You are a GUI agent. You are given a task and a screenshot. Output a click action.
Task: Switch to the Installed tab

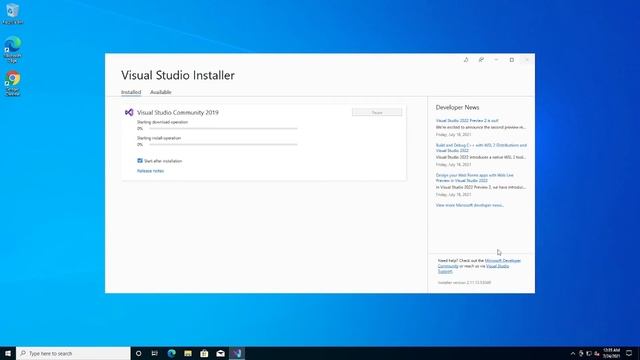point(131,92)
